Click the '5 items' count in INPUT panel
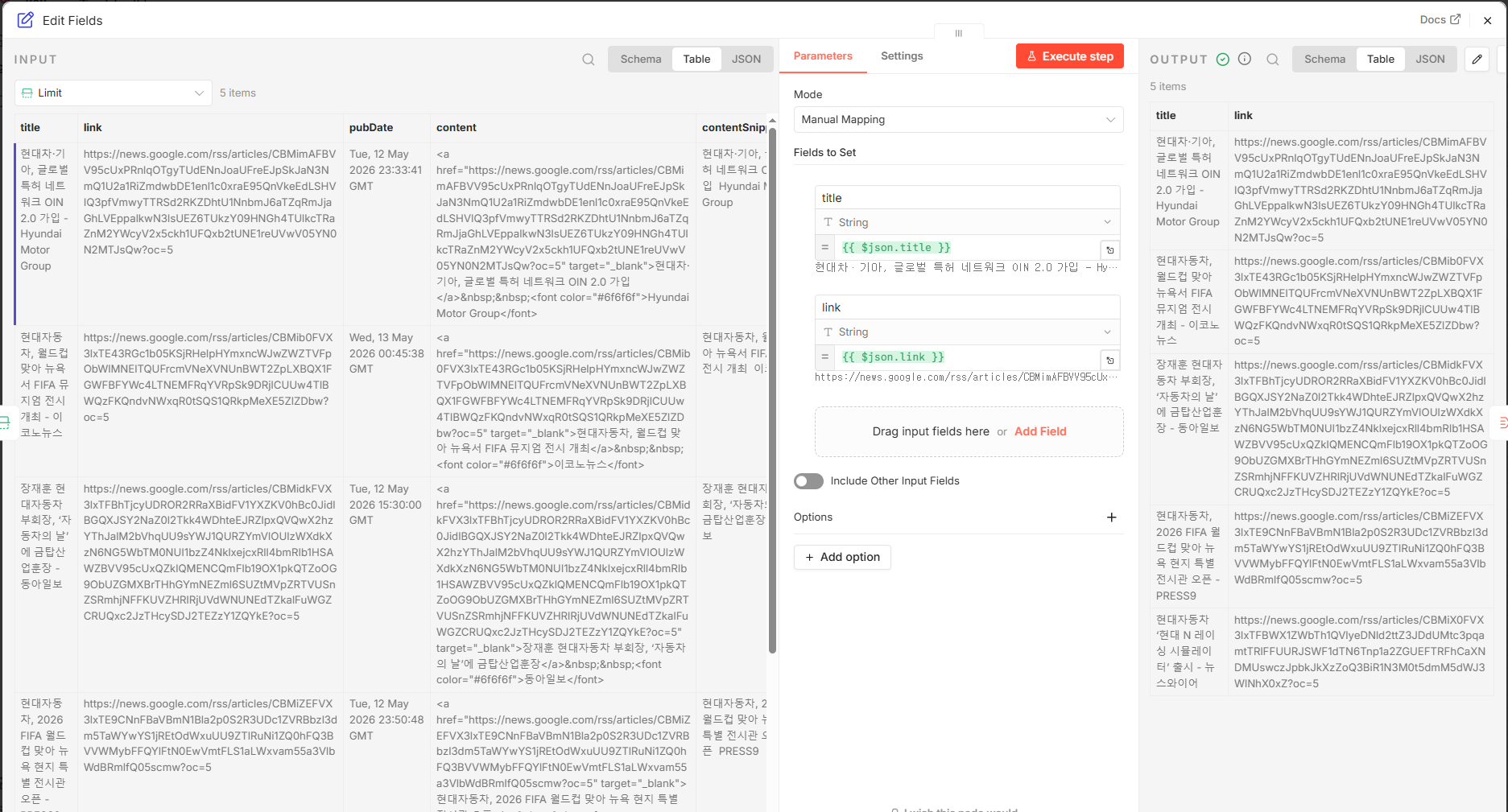 pyautogui.click(x=238, y=93)
